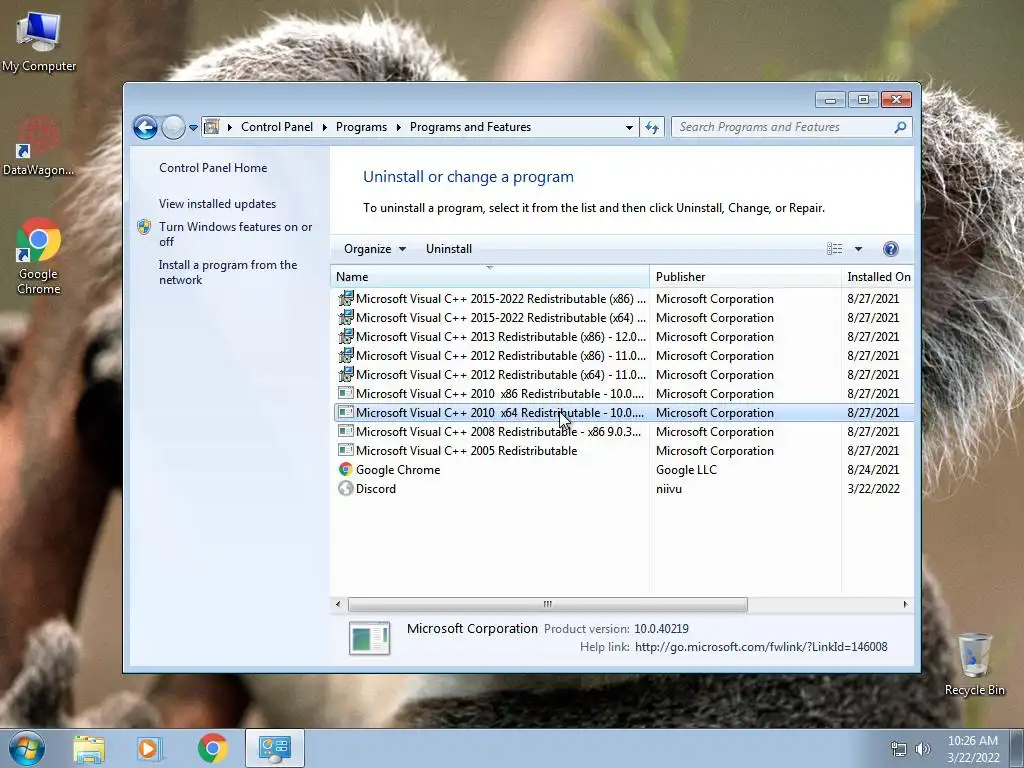1024x768 pixels.
Task: Click Programs and Features breadcrumb
Action: pyautogui.click(x=470, y=127)
